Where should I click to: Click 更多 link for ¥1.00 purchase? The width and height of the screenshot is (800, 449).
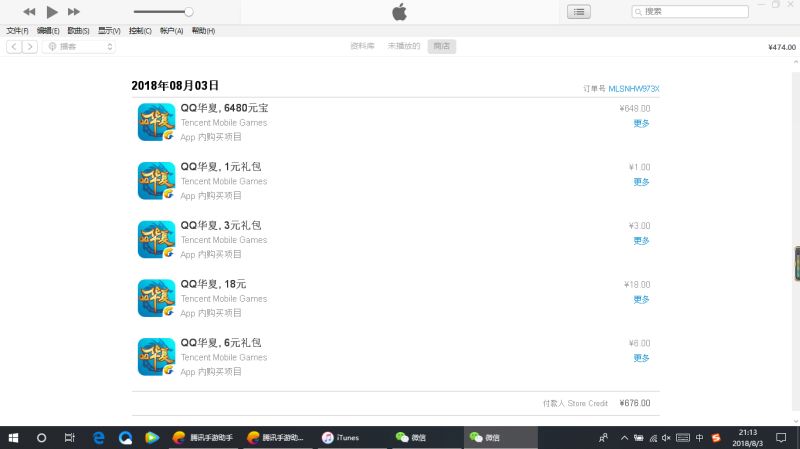pyautogui.click(x=641, y=182)
